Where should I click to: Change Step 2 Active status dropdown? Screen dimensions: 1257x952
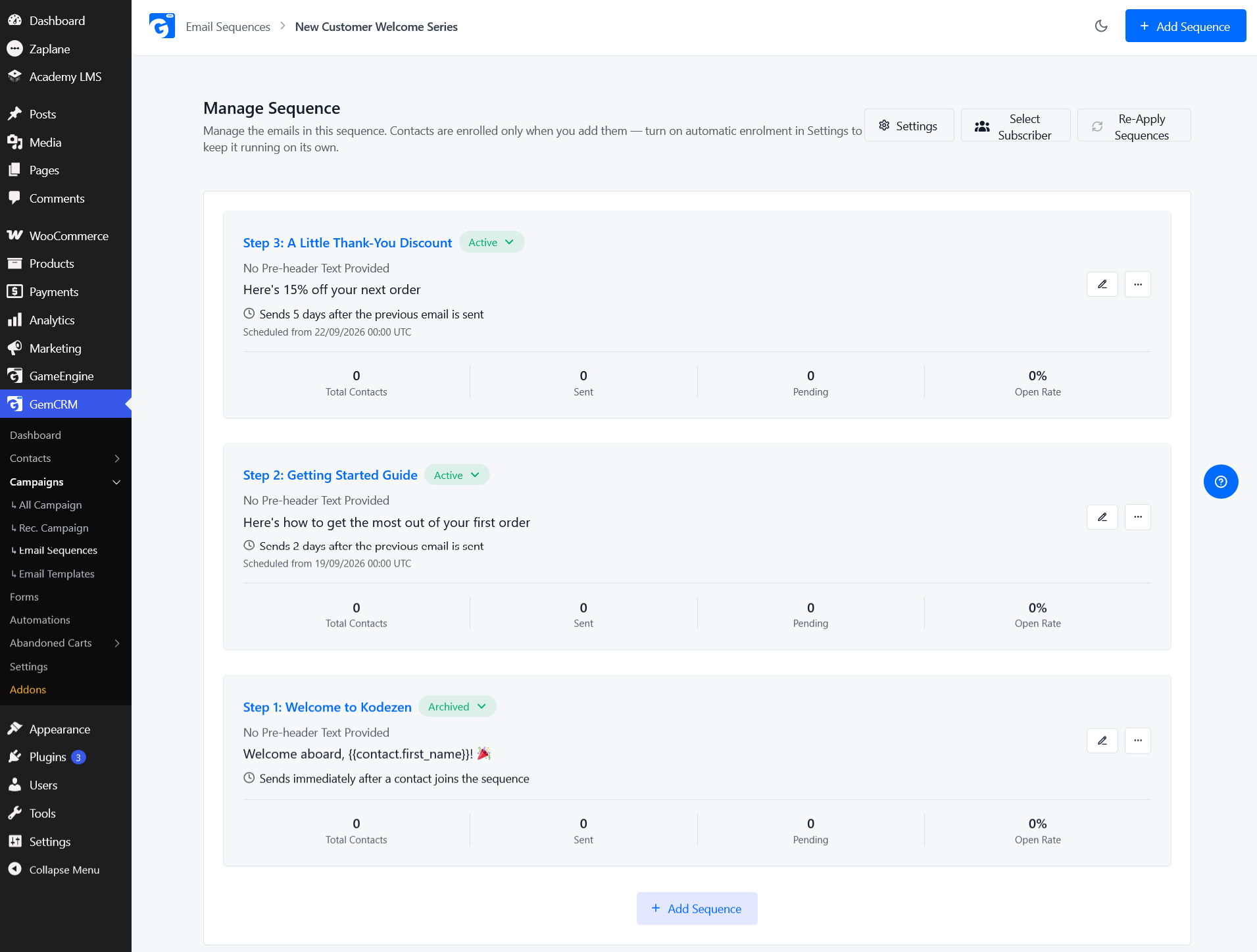click(x=457, y=475)
